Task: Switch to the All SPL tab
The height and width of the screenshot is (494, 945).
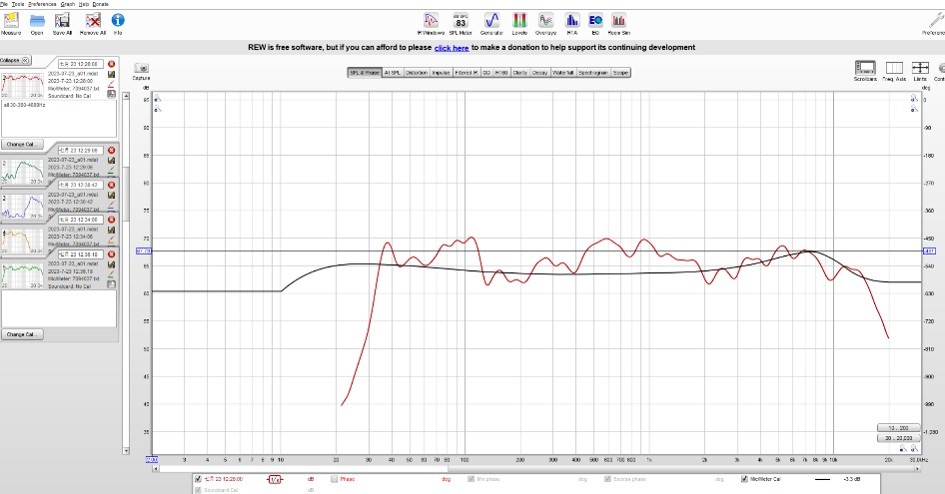Action: tap(392, 72)
